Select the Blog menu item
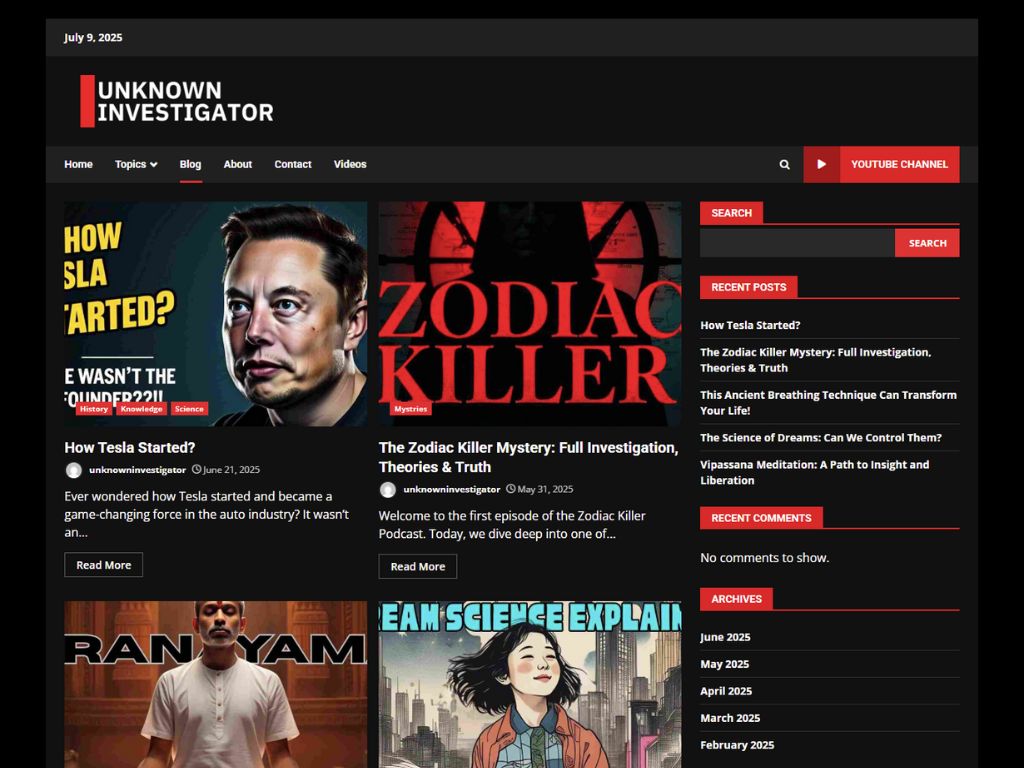 point(190,165)
